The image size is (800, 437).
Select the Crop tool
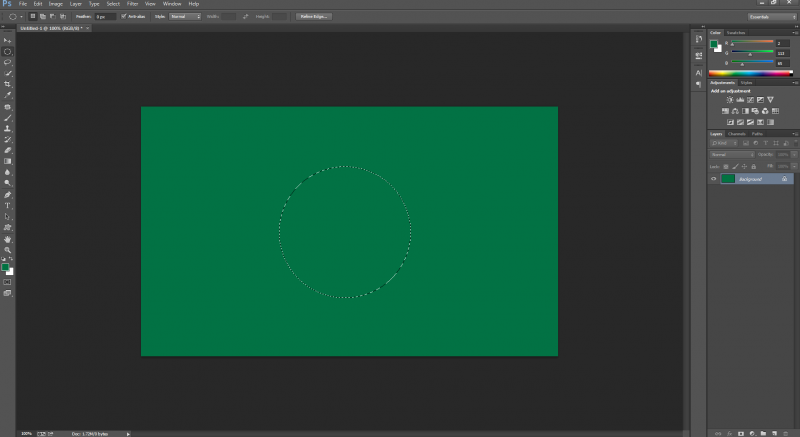pos(8,84)
